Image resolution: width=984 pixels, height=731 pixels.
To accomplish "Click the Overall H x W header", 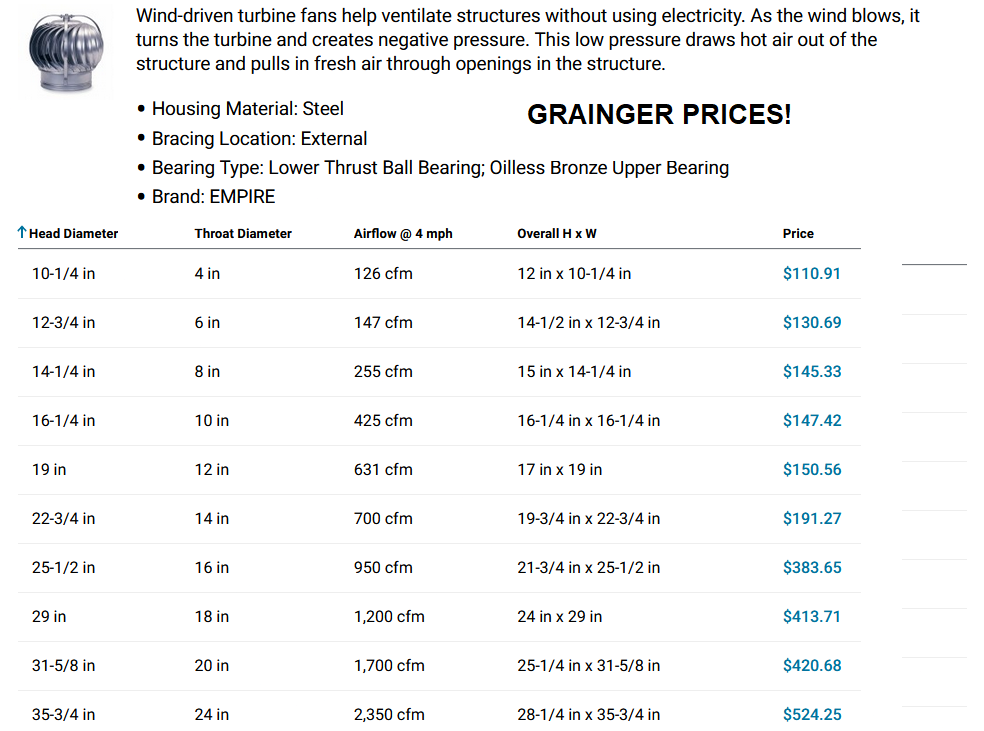I will tap(557, 234).
